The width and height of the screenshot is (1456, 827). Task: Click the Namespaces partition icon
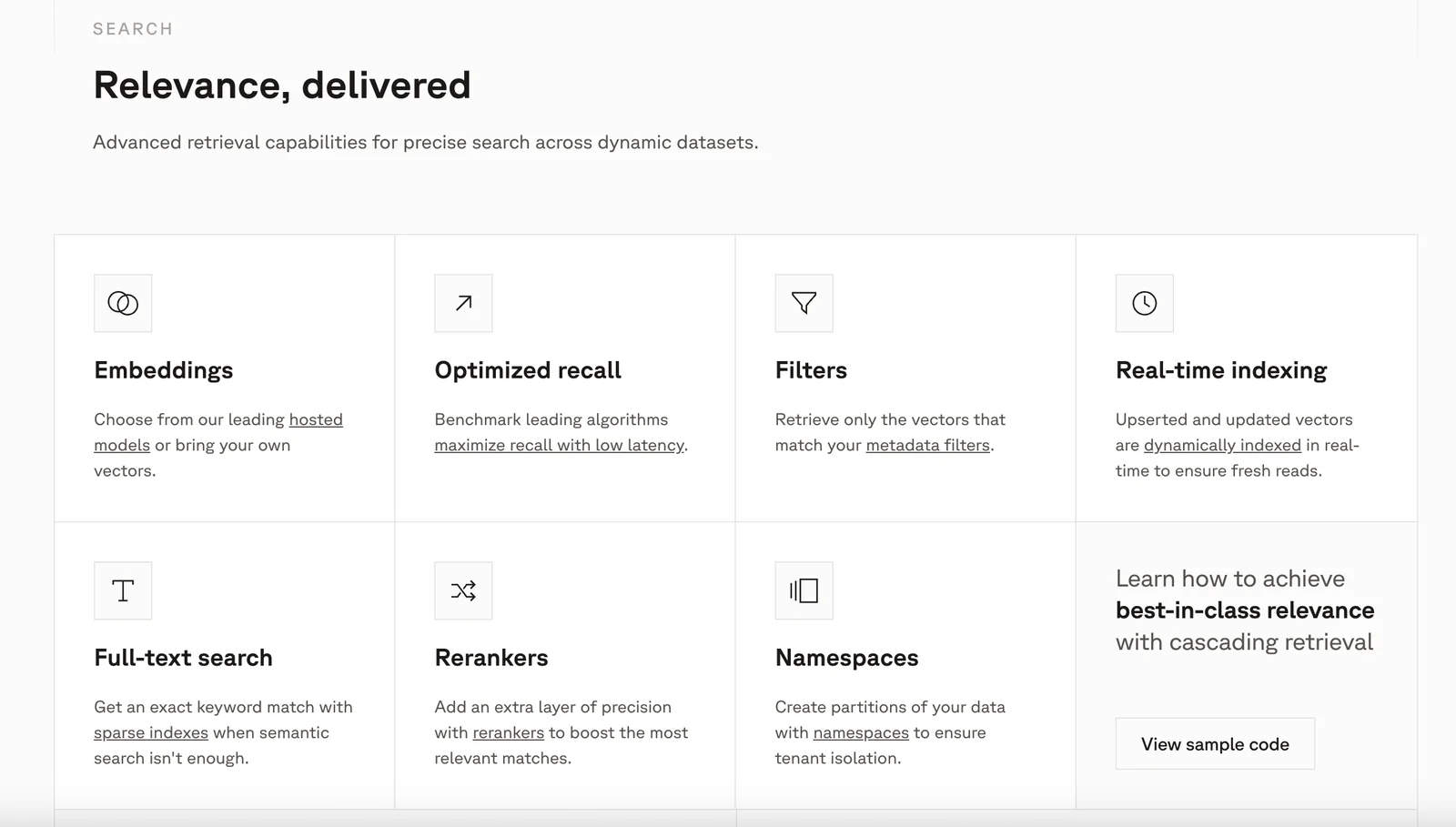click(x=804, y=590)
